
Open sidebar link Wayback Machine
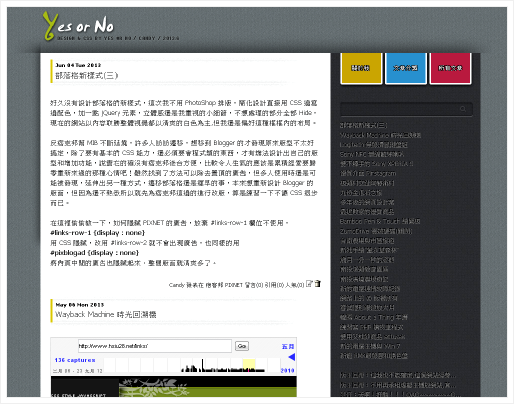coord(380,135)
